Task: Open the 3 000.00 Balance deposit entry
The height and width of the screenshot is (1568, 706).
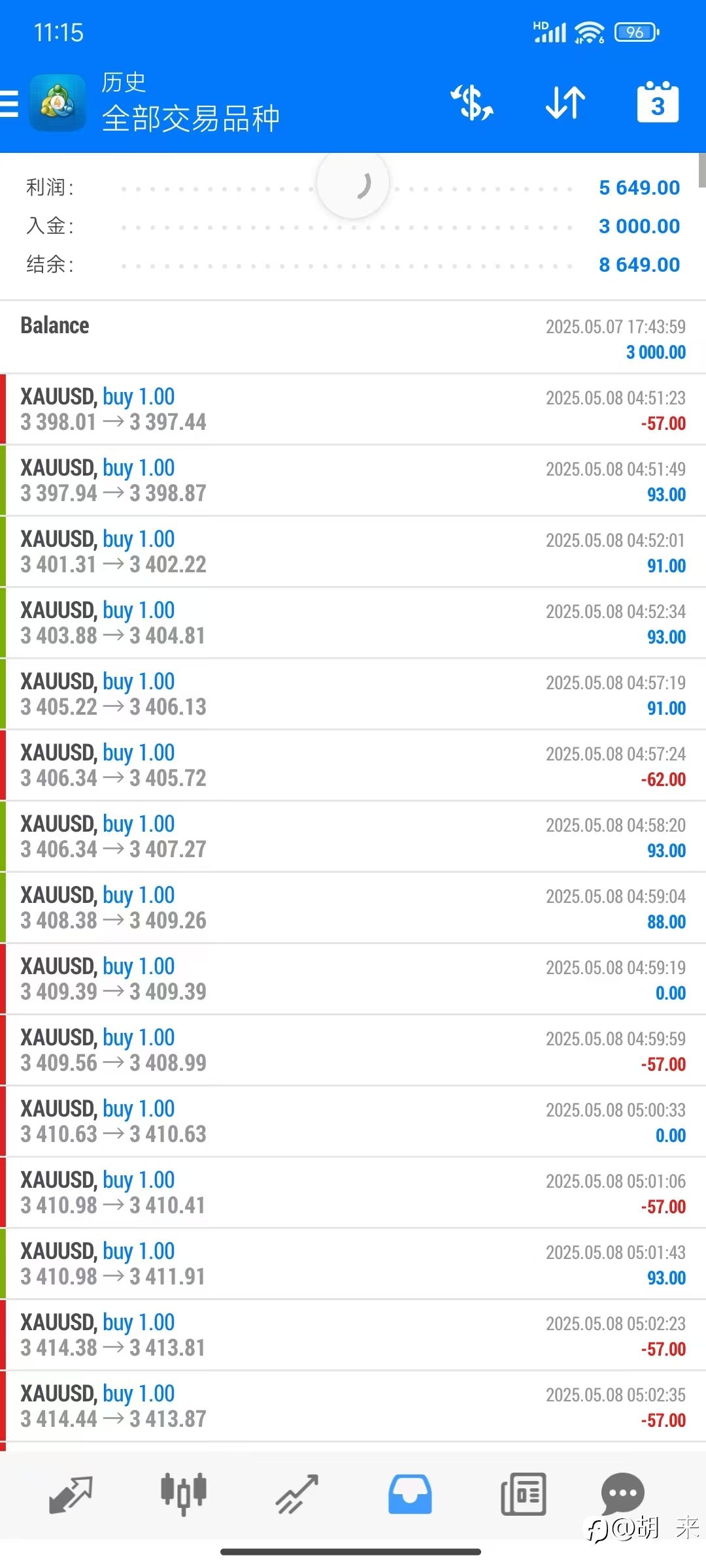Action: point(353,338)
